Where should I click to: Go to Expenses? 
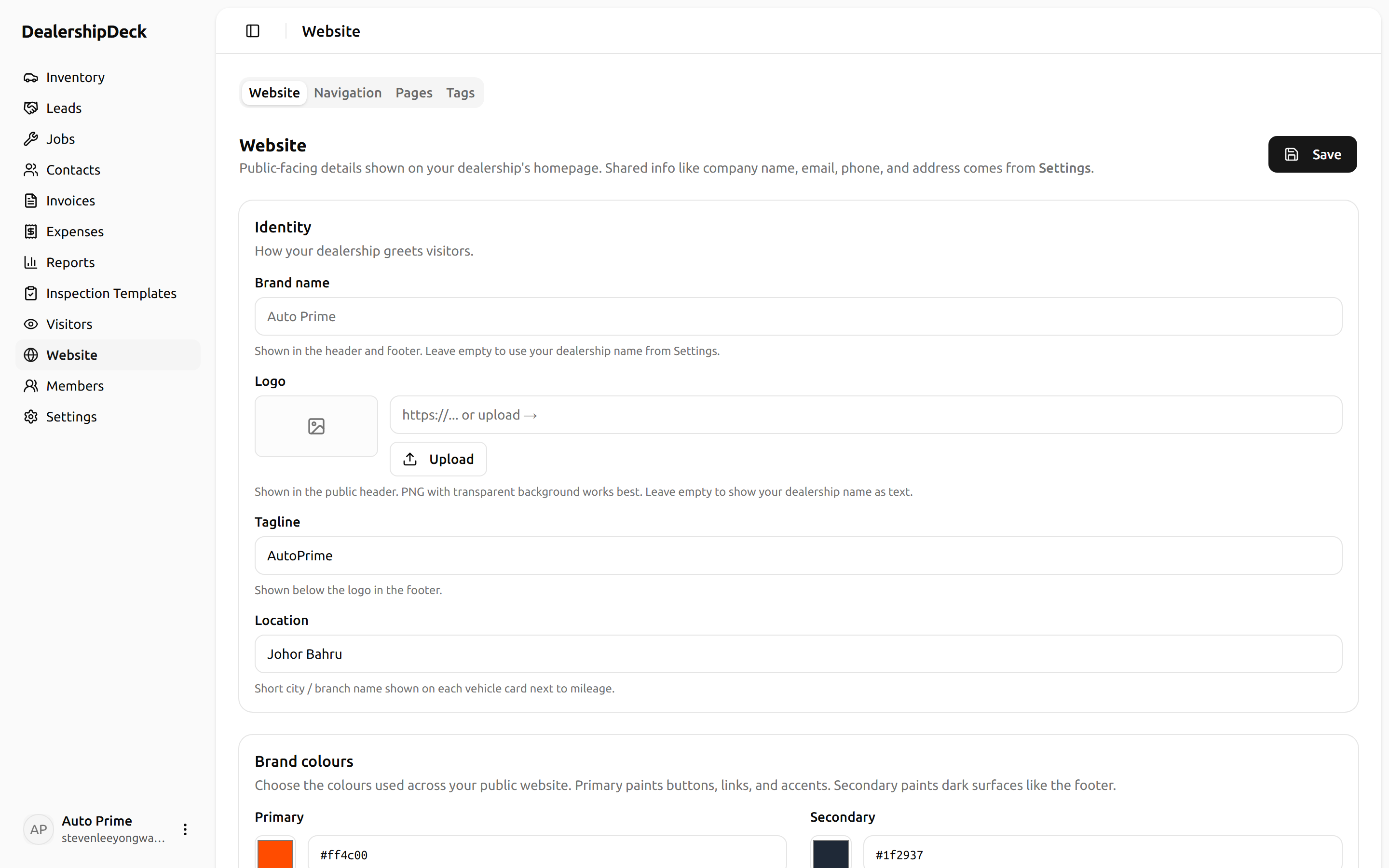tap(108, 232)
